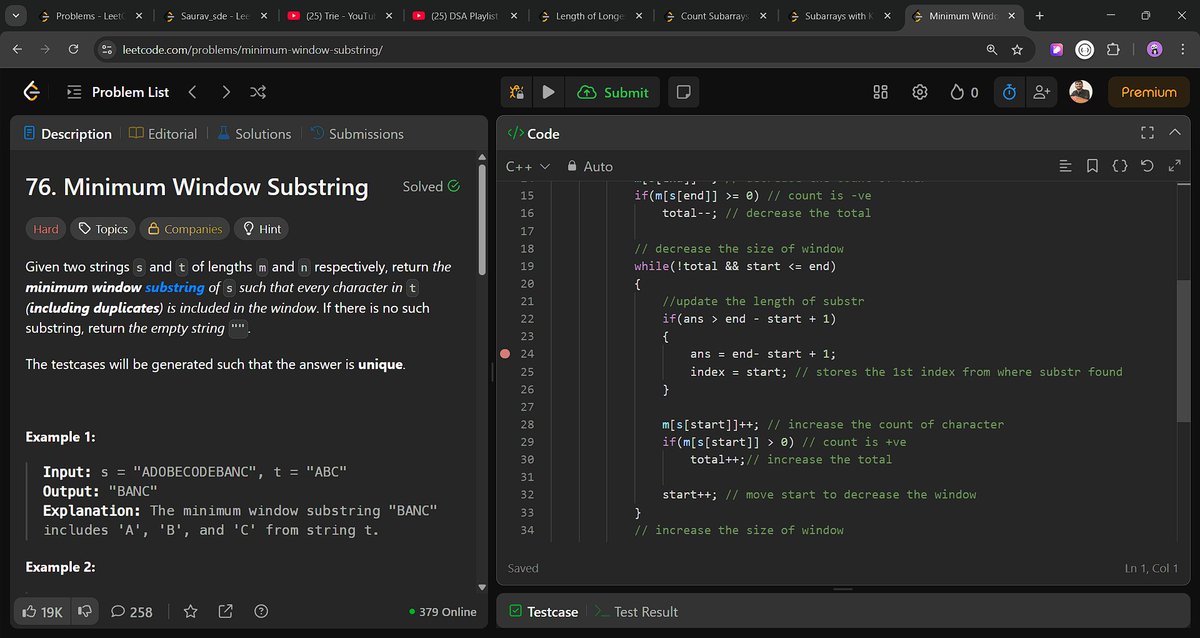Click the curly braces snippet icon
The width and height of the screenshot is (1200, 638).
click(x=1119, y=166)
